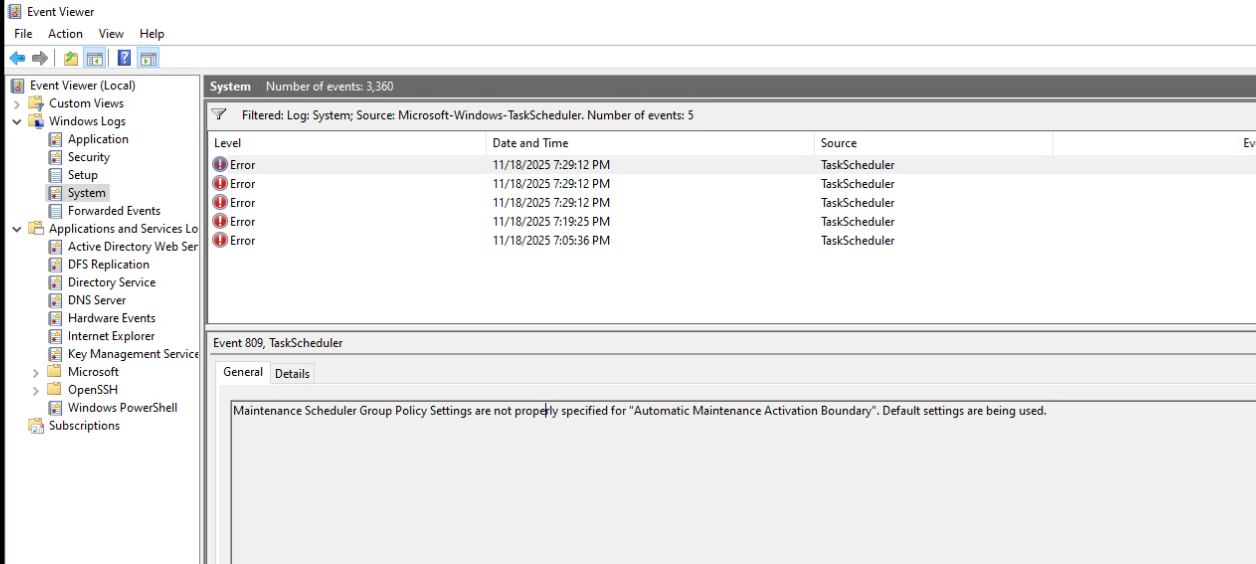Click the System log icon in the tree
Image resolution: width=1256 pixels, height=564 pixels.
pyautogui.click(x=55, y=193)
